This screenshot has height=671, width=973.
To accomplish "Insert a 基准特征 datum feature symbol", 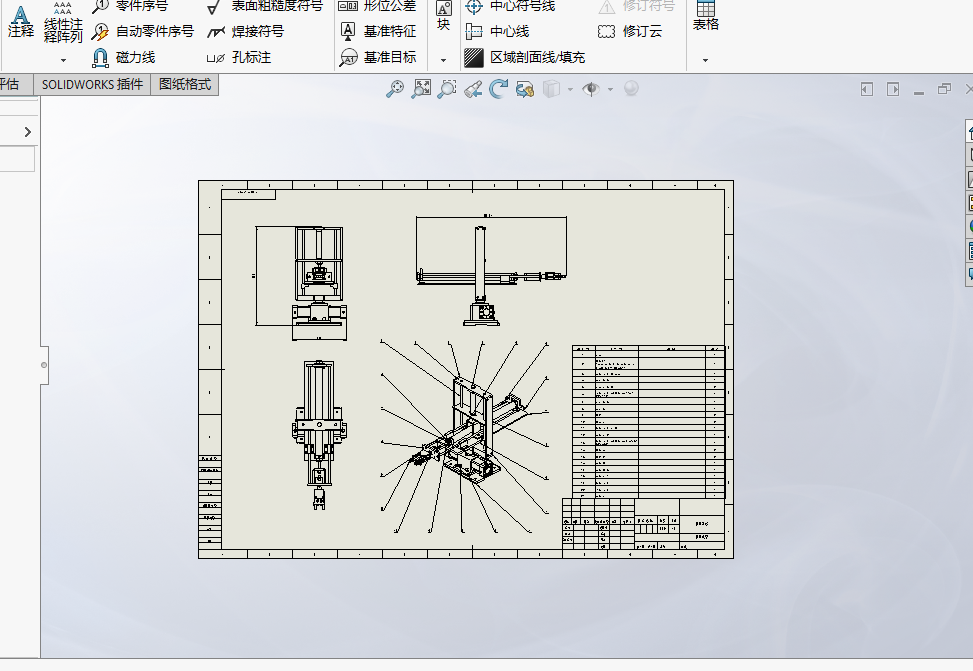I will 378,31.
